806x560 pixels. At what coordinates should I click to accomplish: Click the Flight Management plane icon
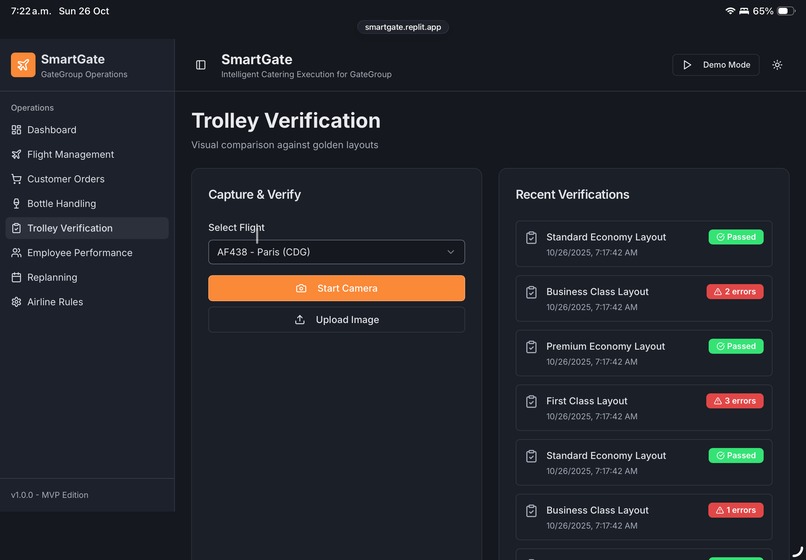pyautogui.click(x=16, y=154)
